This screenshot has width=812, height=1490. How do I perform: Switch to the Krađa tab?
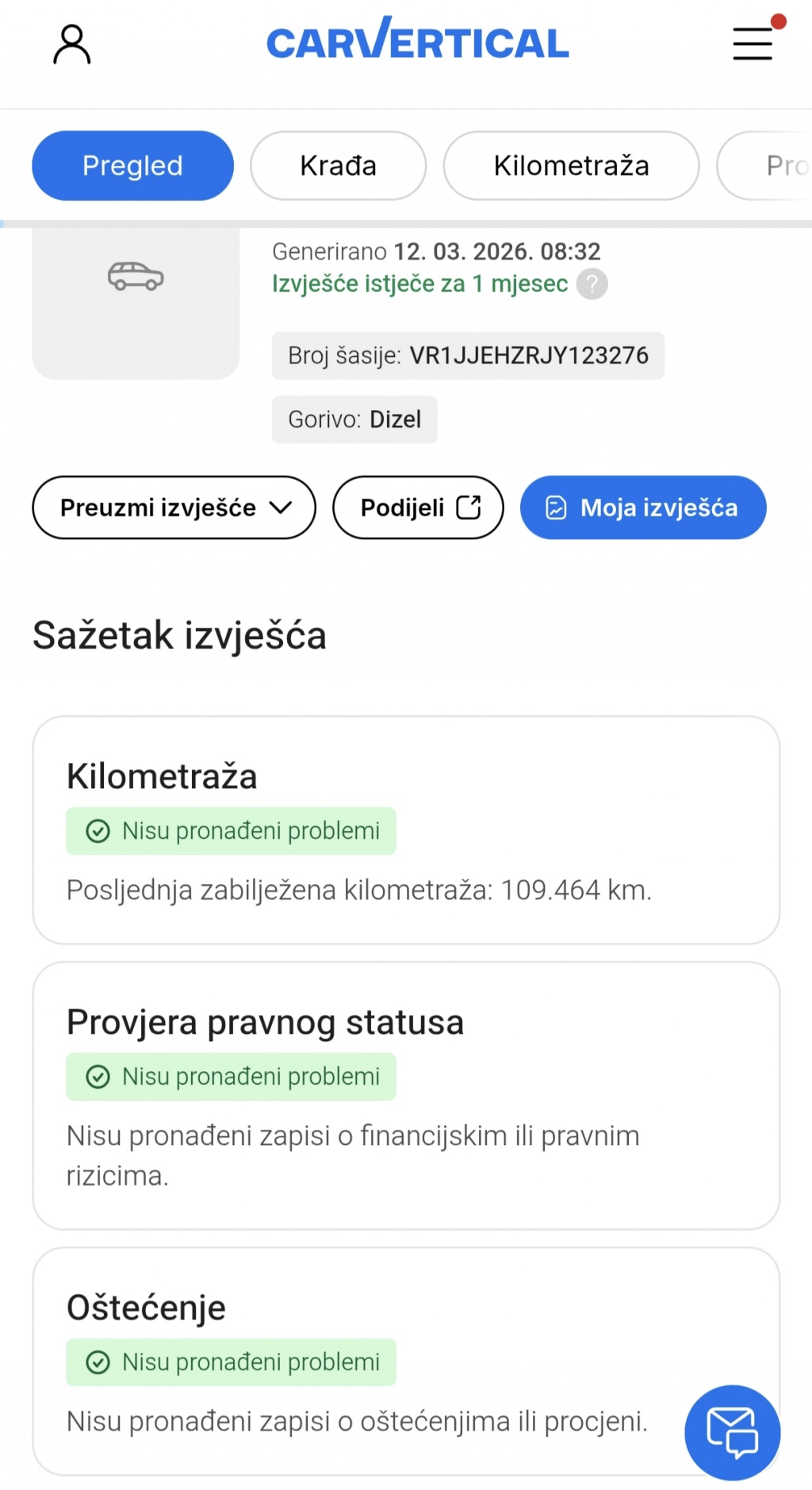pyautogui.click(x=338, y=166)
